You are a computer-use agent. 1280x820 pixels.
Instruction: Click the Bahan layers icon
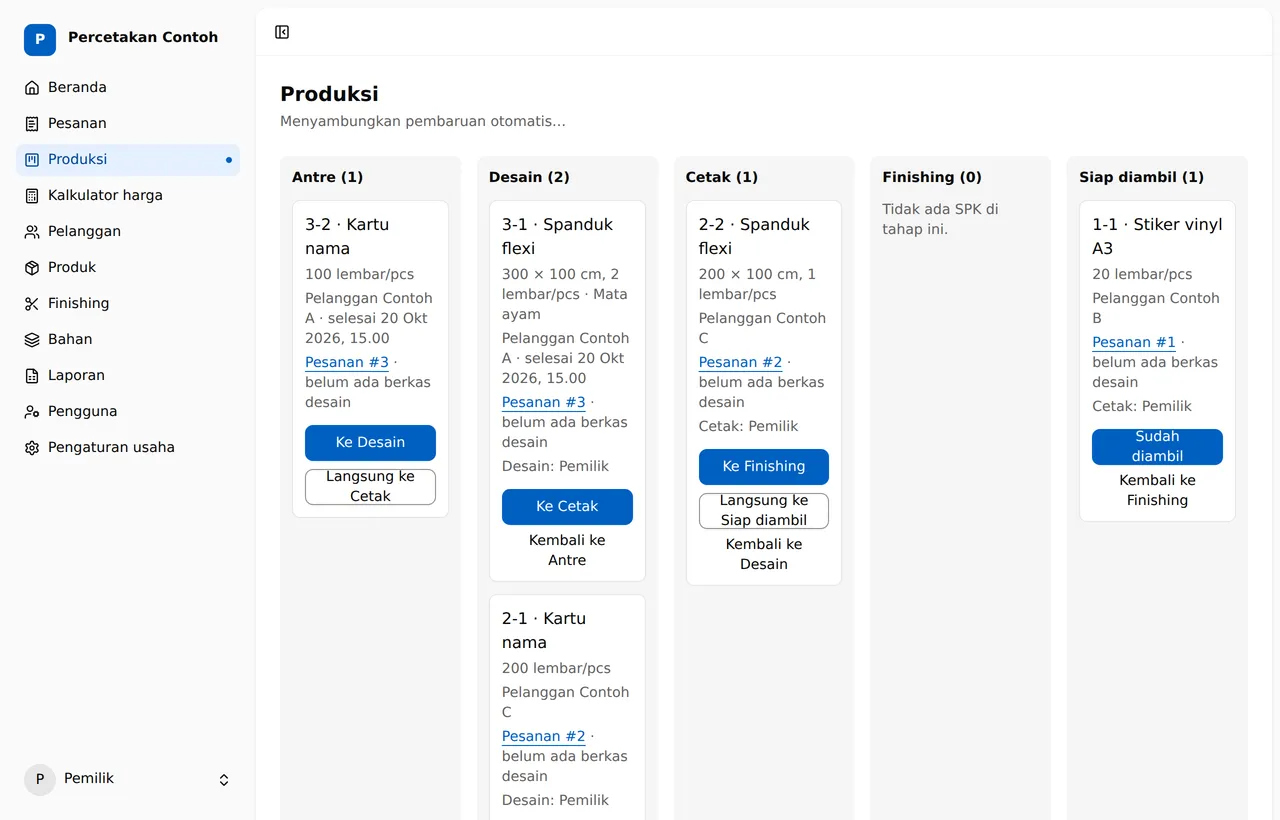pos(32,339)
